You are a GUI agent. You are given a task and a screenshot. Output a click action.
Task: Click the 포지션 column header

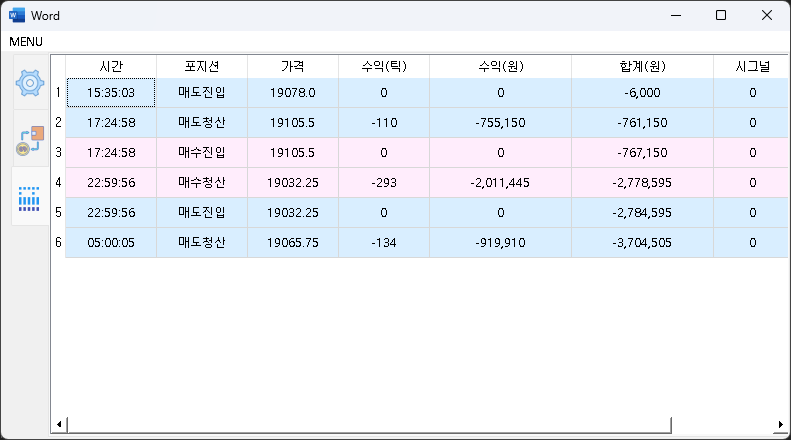pos(201,66)
